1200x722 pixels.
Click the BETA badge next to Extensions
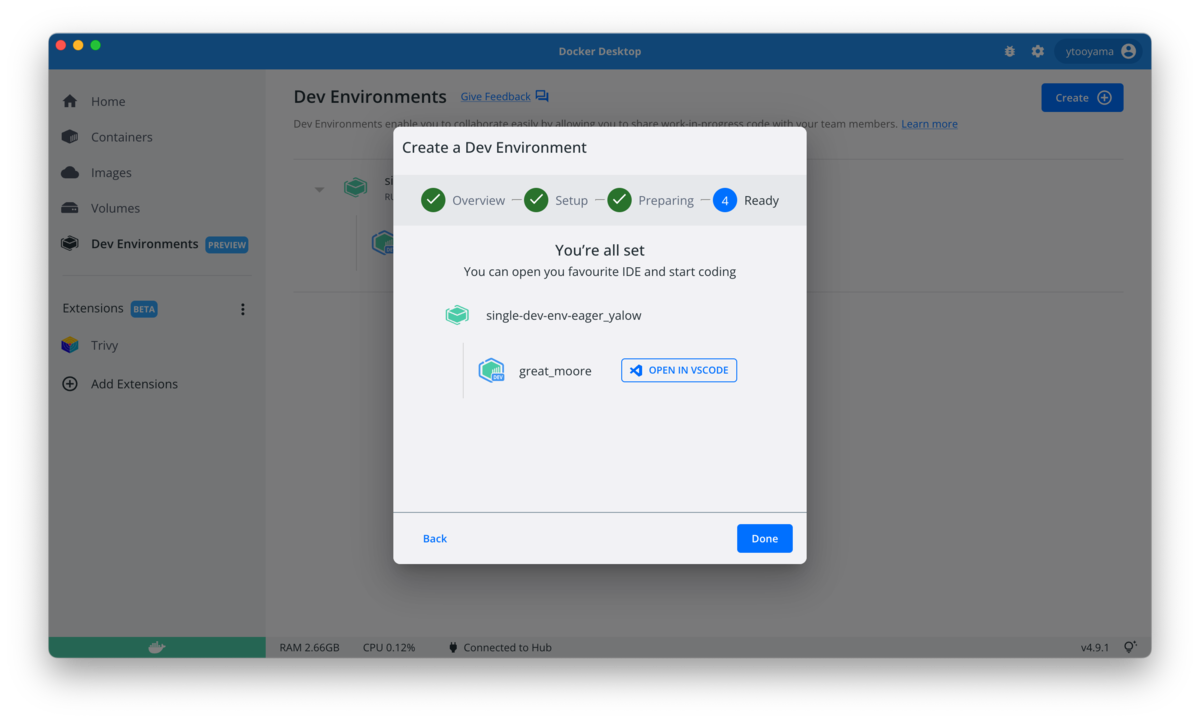[x=144, y=309]
